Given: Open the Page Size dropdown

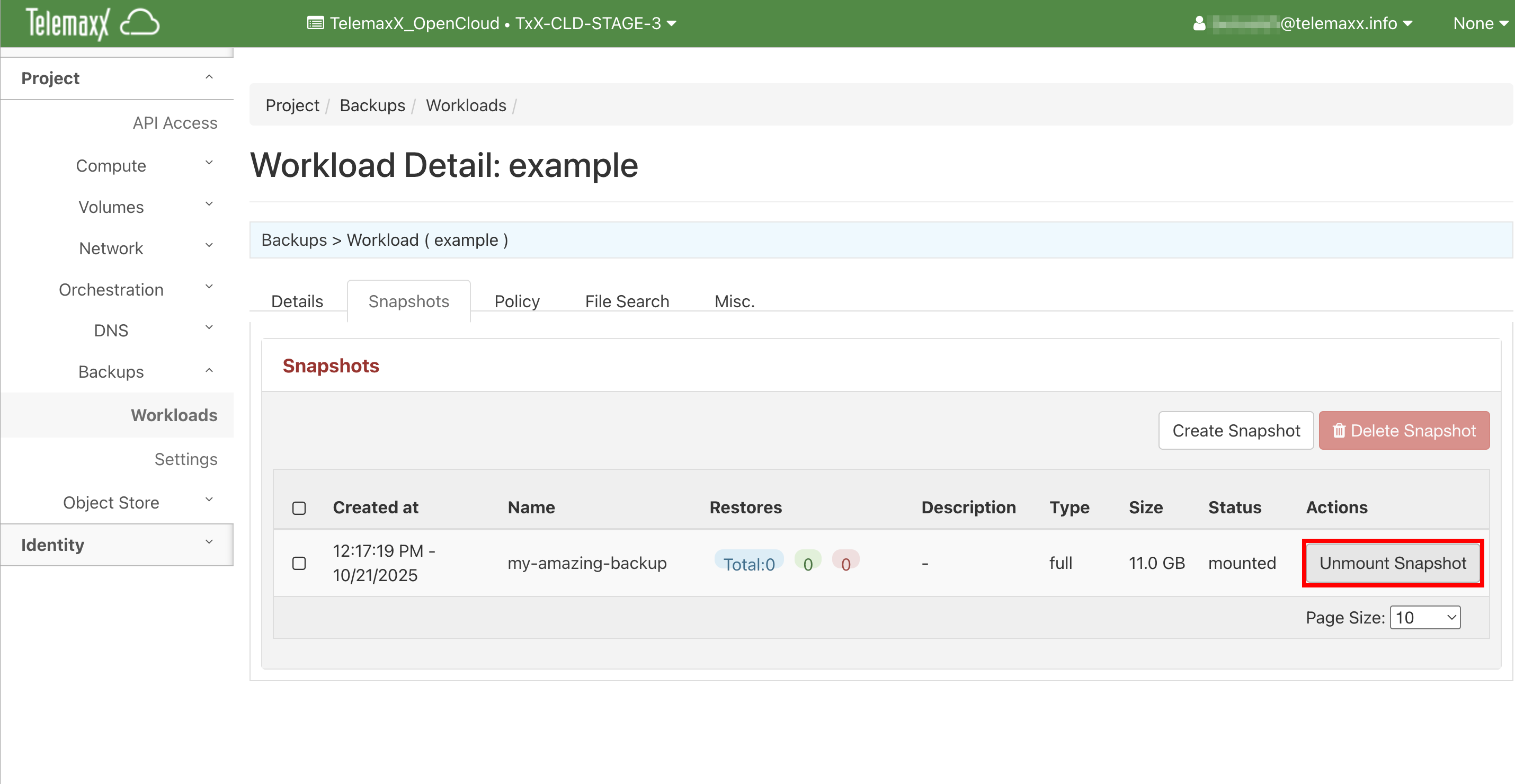Looking at the screenshot, I should click(1424, 617).
